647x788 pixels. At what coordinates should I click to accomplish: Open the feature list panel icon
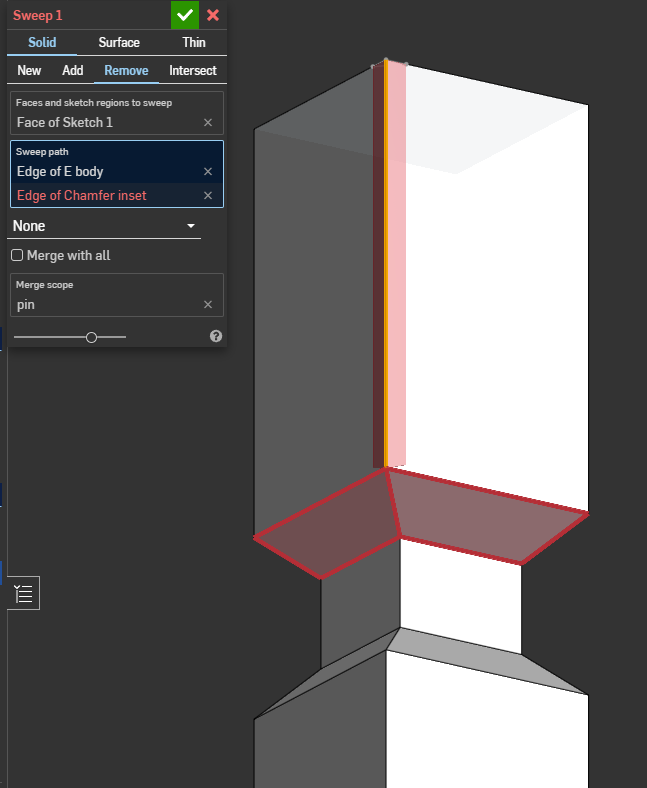pyautogui.click(x=24, y=593)
